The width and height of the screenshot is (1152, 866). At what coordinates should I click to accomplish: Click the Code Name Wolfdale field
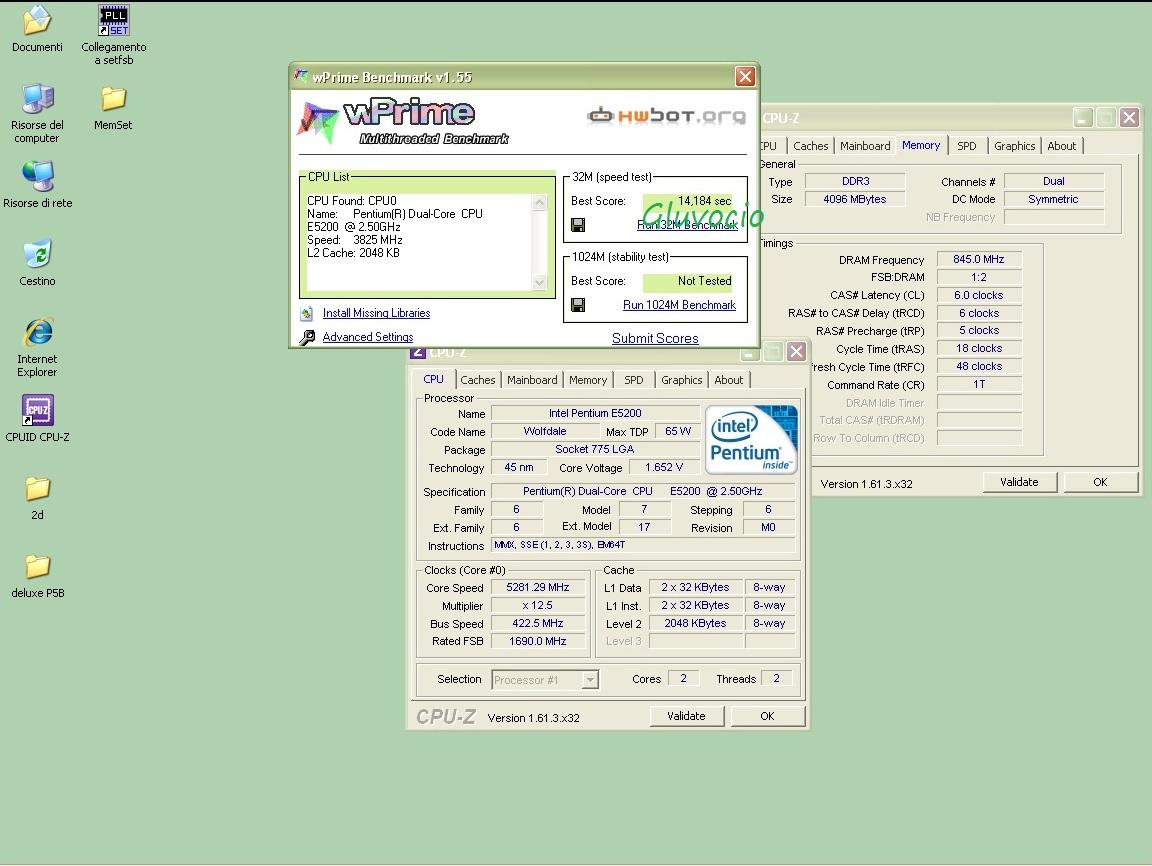click(545, 432)
